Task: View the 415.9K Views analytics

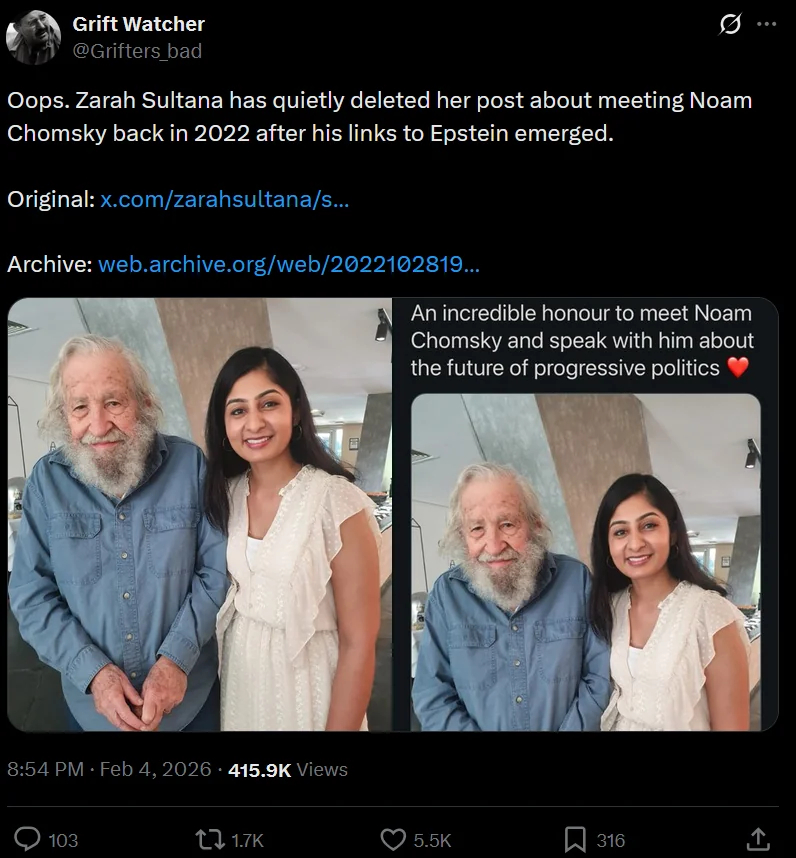Action: pos(288,770)
